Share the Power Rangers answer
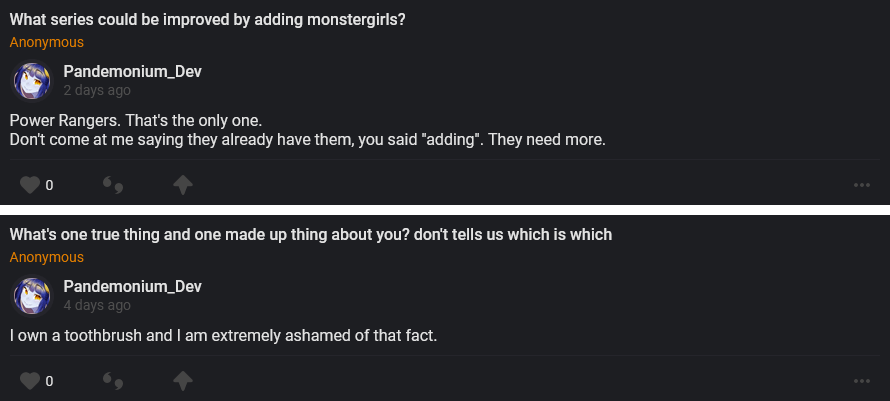The image size is (890, 401). tap(183, 185)
